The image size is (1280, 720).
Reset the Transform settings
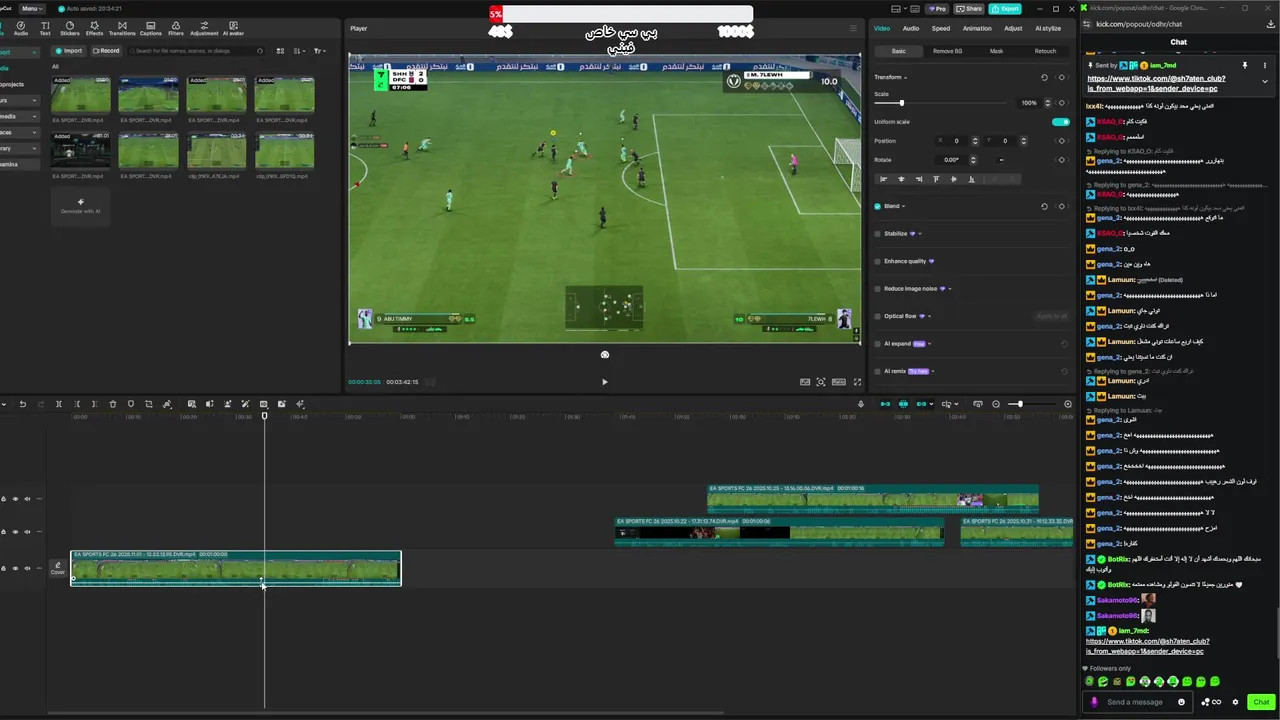(1045, 77)
